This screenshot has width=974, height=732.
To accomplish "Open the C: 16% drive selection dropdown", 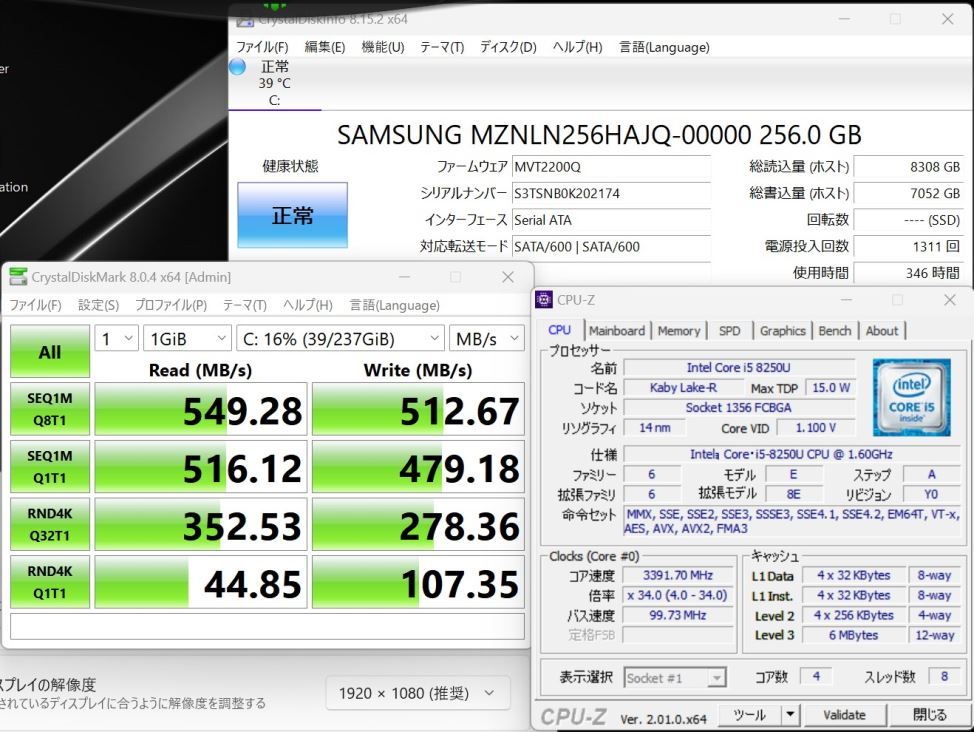I will coord(340,339).
